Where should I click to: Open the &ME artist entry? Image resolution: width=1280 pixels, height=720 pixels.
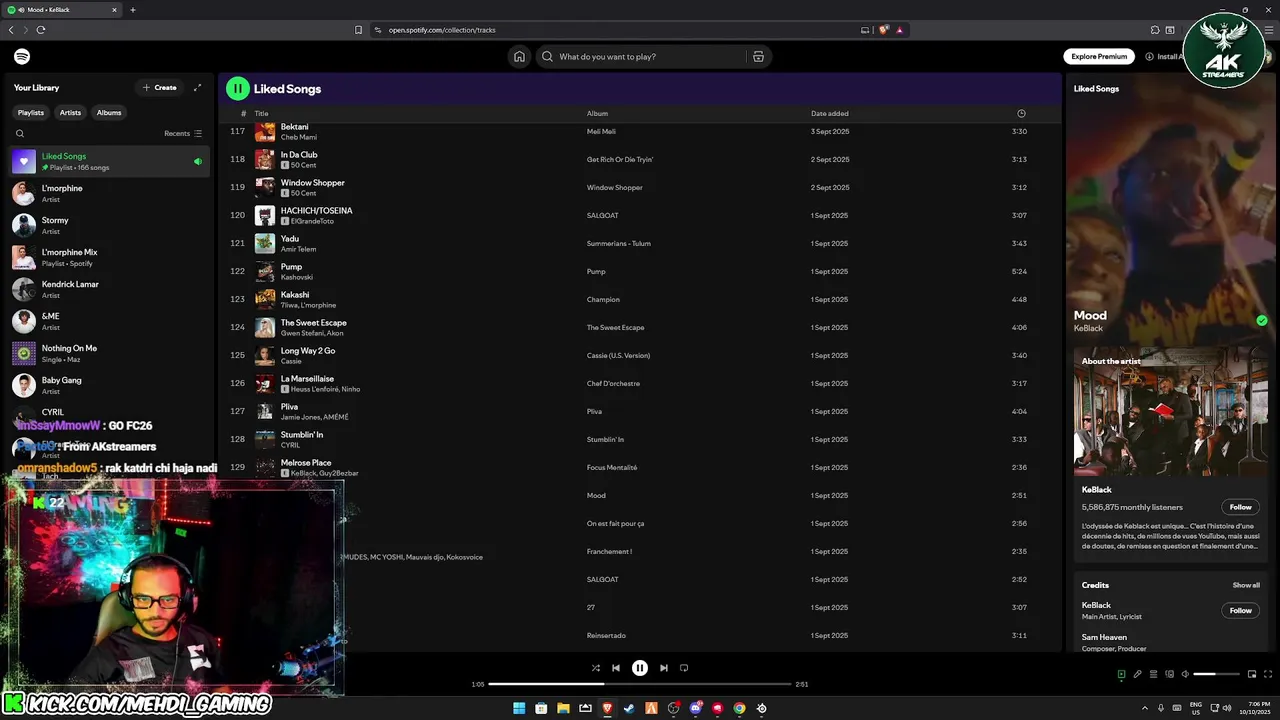coord(110,321)
